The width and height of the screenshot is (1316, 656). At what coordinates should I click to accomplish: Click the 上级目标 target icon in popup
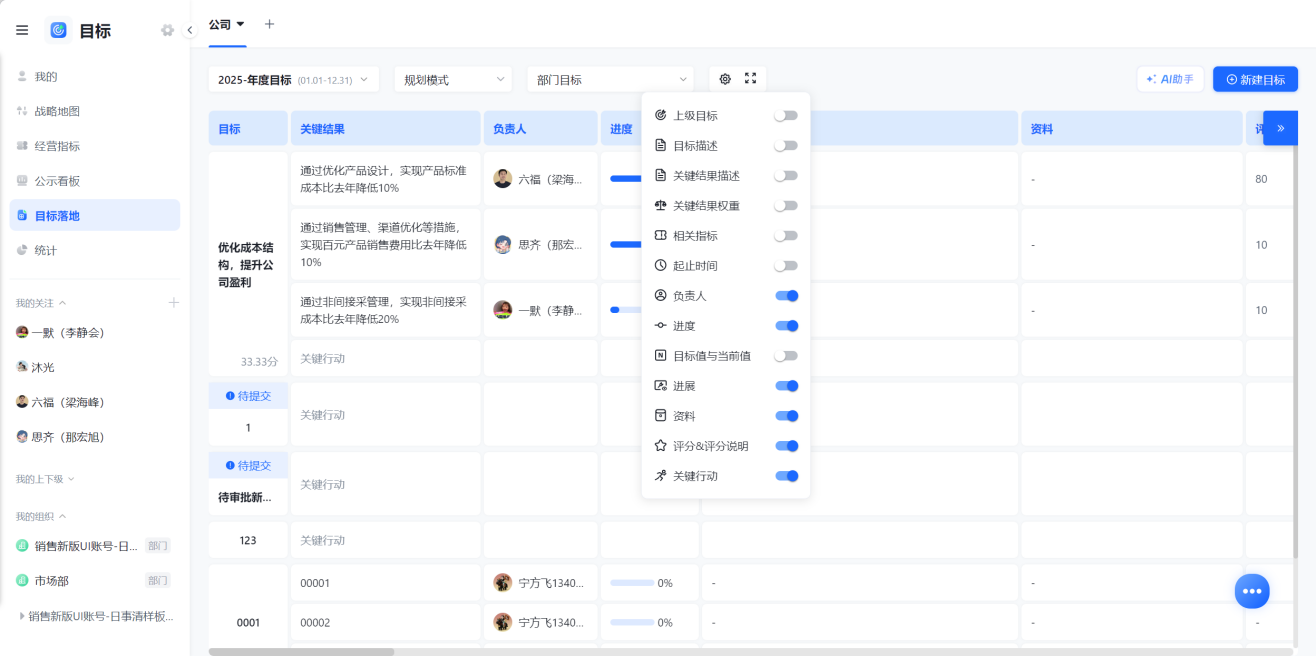pyautogui.click(x=660, y=115)
